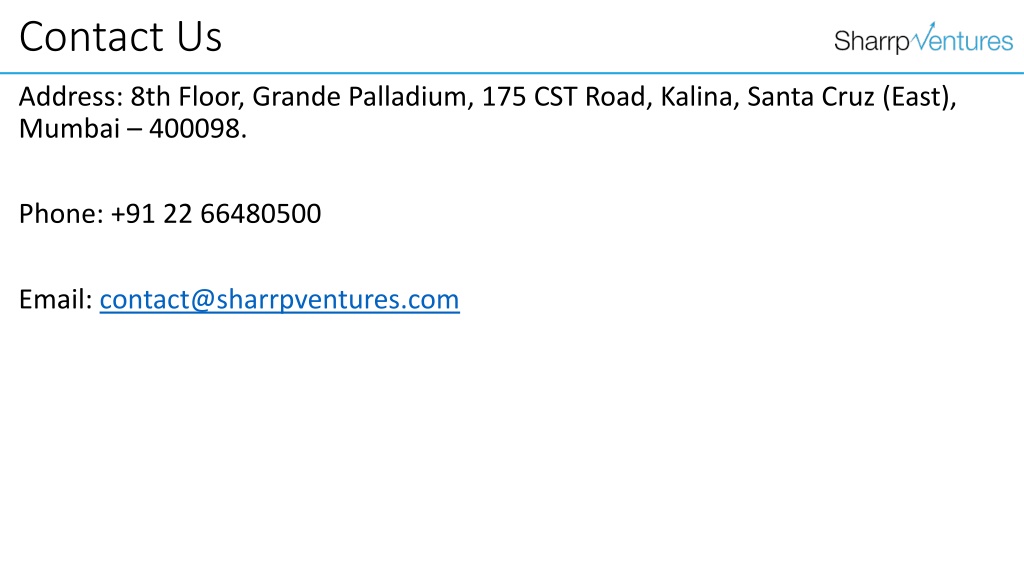Click the sharrpventures.com domain part of the link
The height and width of the screenshot is (576, 1024).
click(338, 300)
